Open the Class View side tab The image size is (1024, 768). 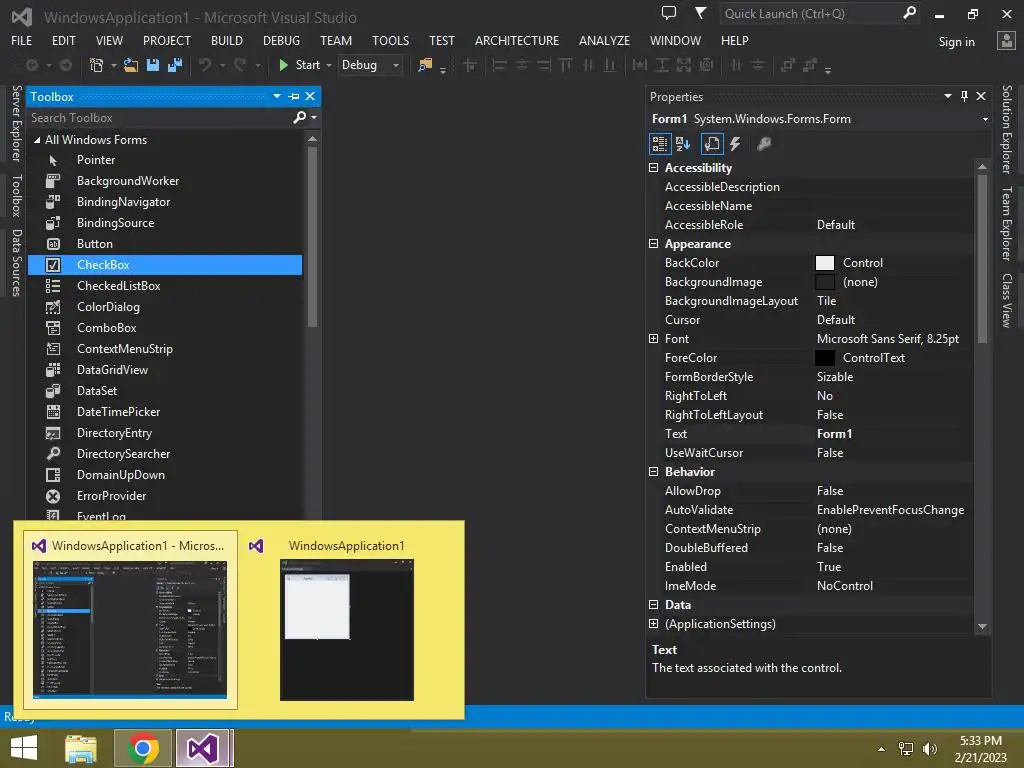pos(1007,300)
